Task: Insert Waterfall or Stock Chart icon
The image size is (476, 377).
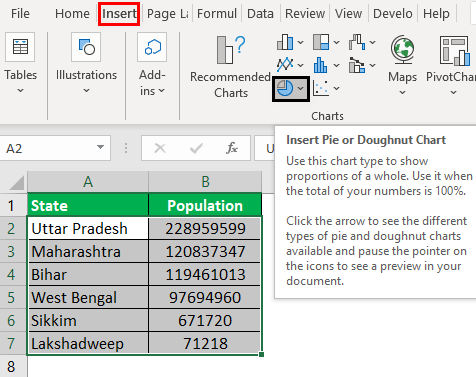Action: (357, 42)
